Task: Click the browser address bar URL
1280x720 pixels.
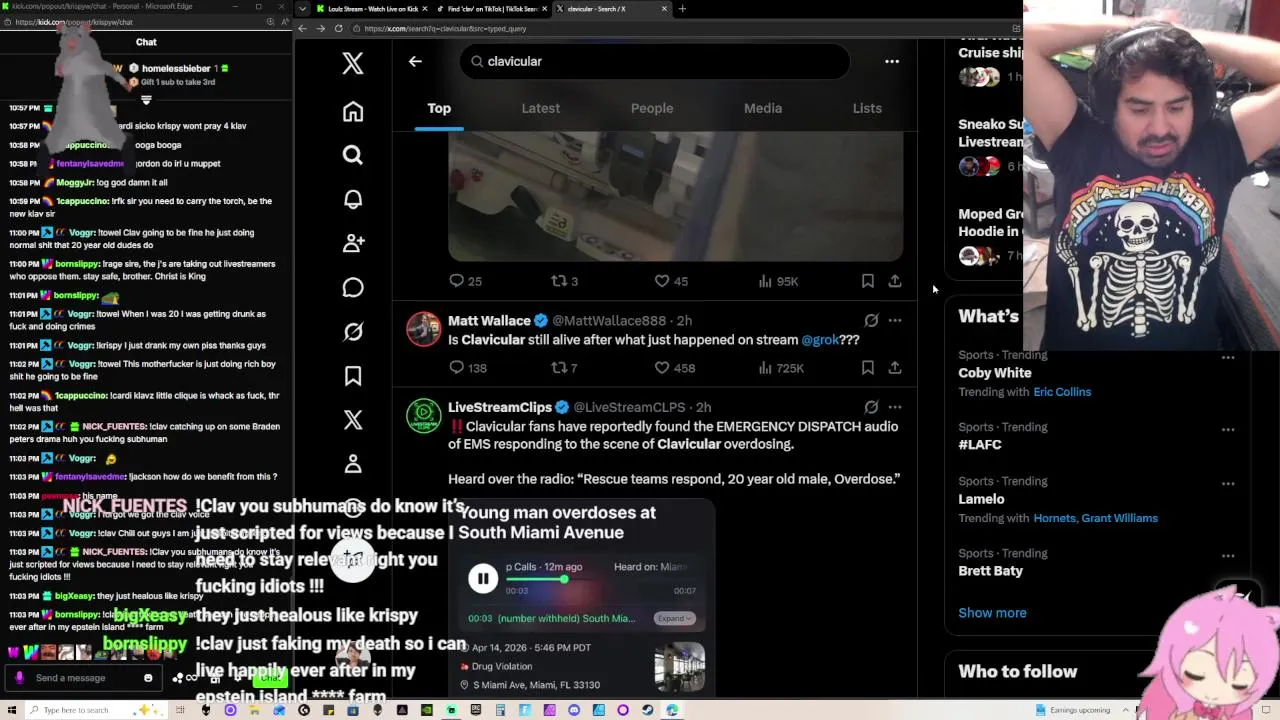Action: coord(445,28)
